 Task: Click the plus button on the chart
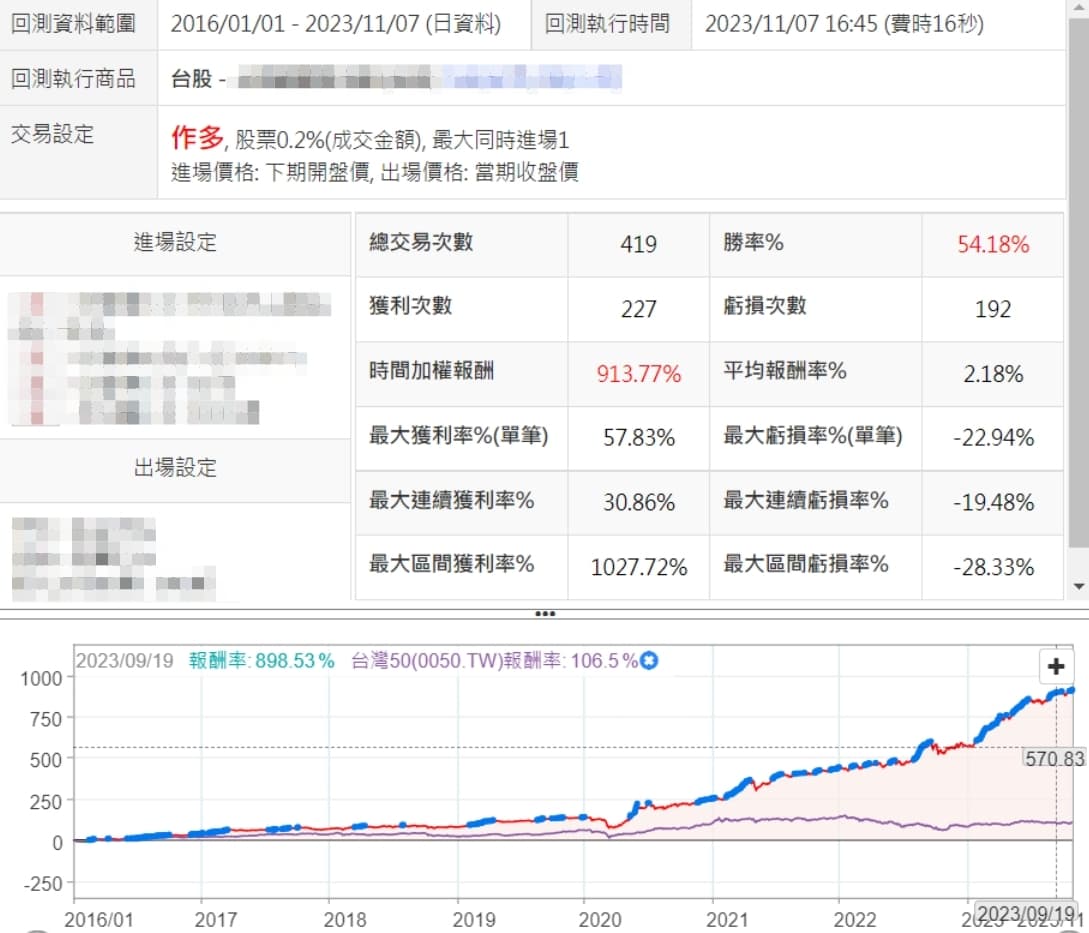[1056, 667]
